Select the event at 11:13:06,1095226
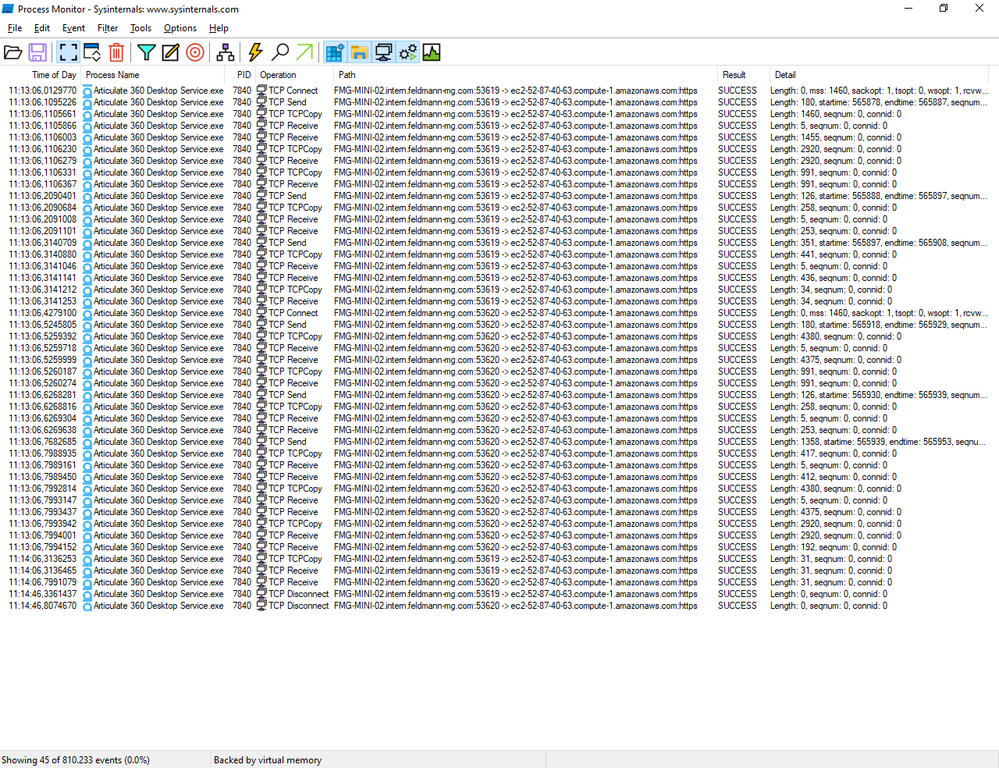Viewport: 999px width, 768px height. (494, 102)
